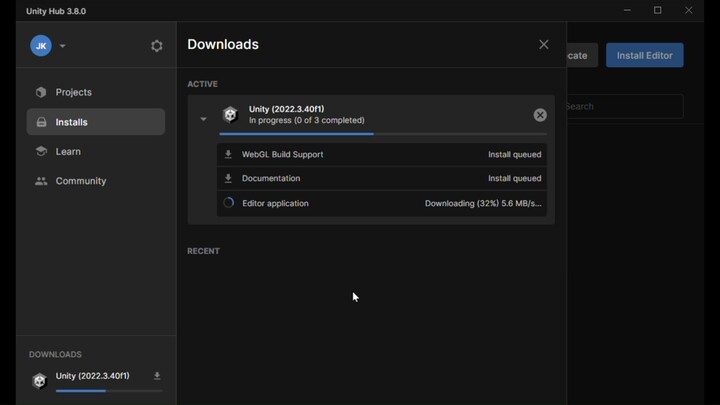
Task: Minimize the Unity Hub window
Action: [627, 10]
